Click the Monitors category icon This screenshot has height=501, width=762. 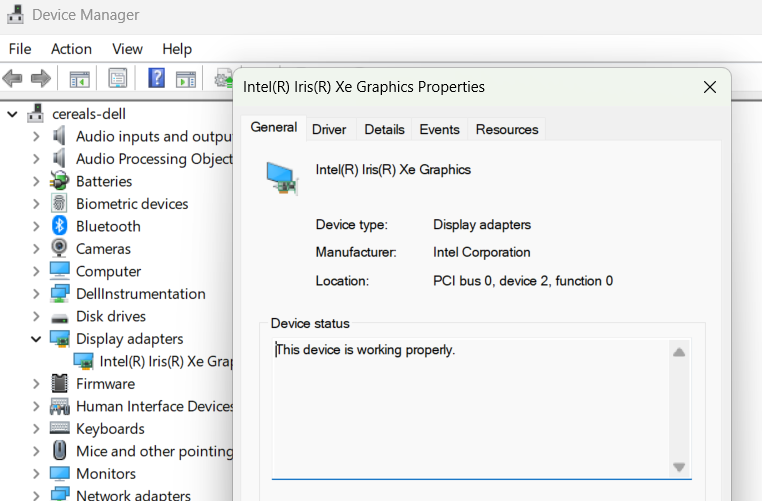[59, 473]
